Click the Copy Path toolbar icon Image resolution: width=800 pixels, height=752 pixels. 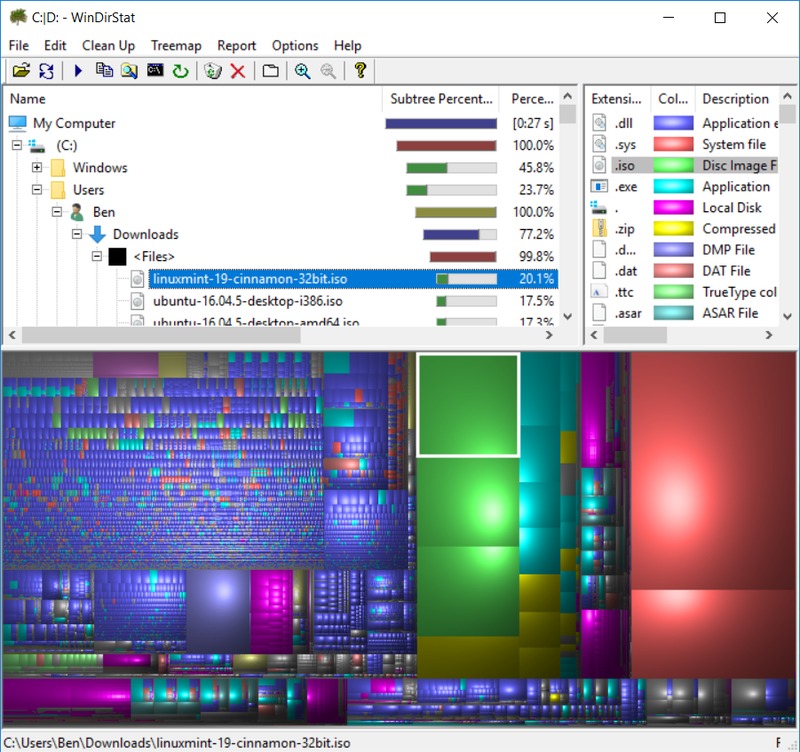coord(104,71)
